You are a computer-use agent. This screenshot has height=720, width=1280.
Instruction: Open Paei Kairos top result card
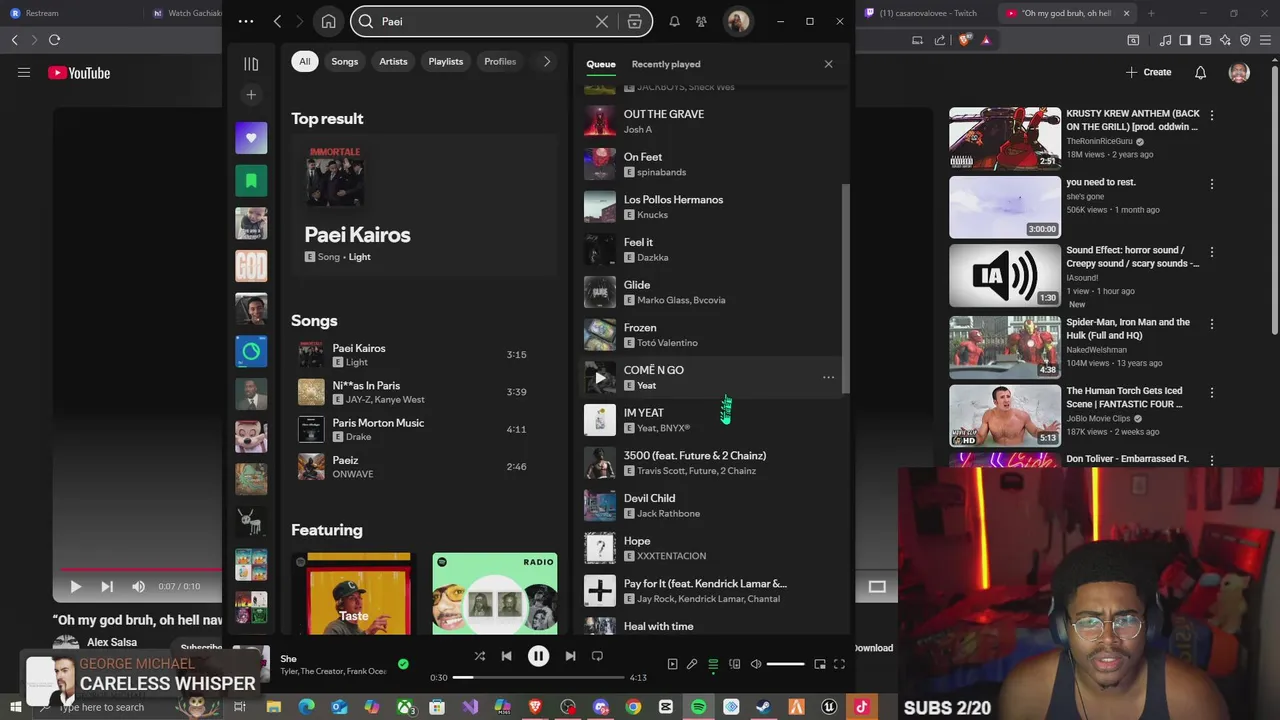pyautogui.click(x=424, y=204)
